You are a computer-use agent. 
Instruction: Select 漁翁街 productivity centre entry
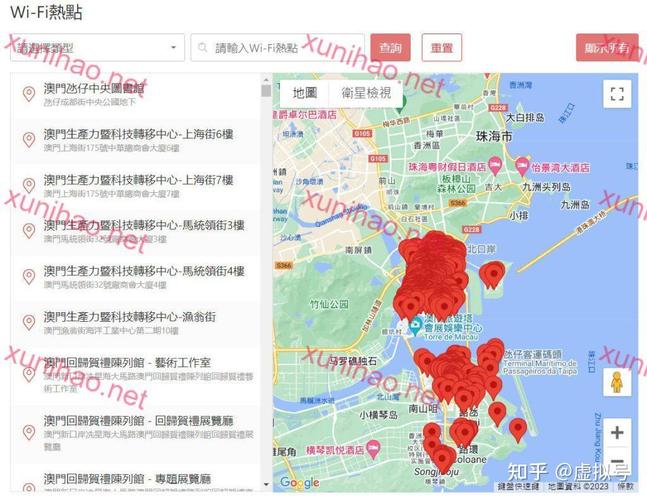click(136, 323)
